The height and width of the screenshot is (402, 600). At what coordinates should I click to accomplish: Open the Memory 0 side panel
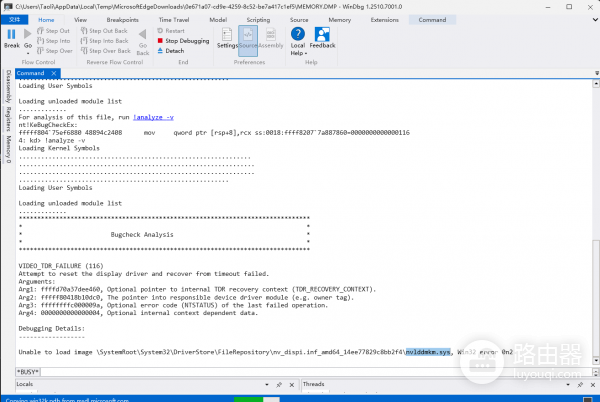pyautogui.click(x=8, y=149)
